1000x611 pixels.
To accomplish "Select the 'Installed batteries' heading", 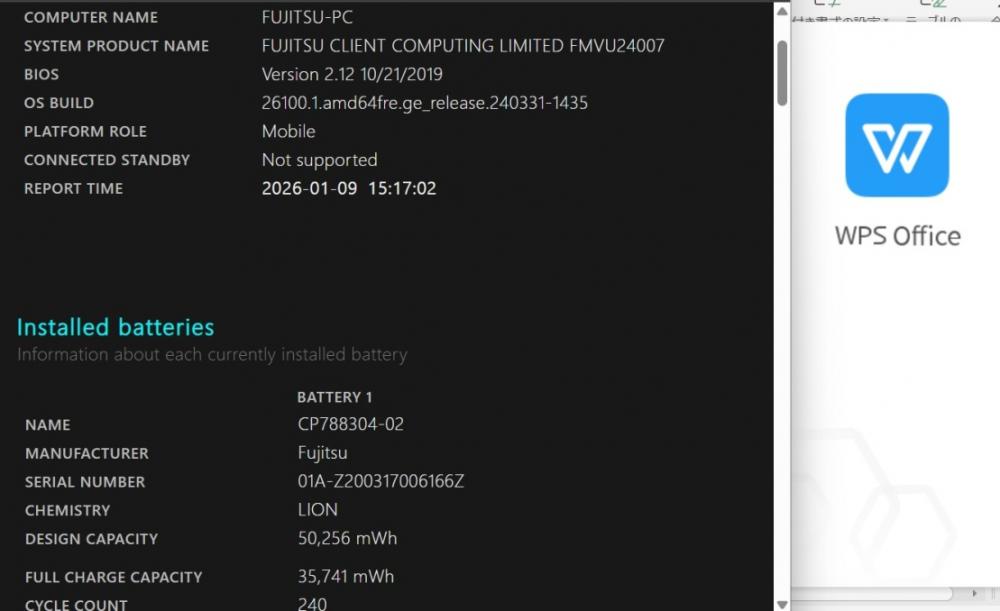I will tap(115, 327).
